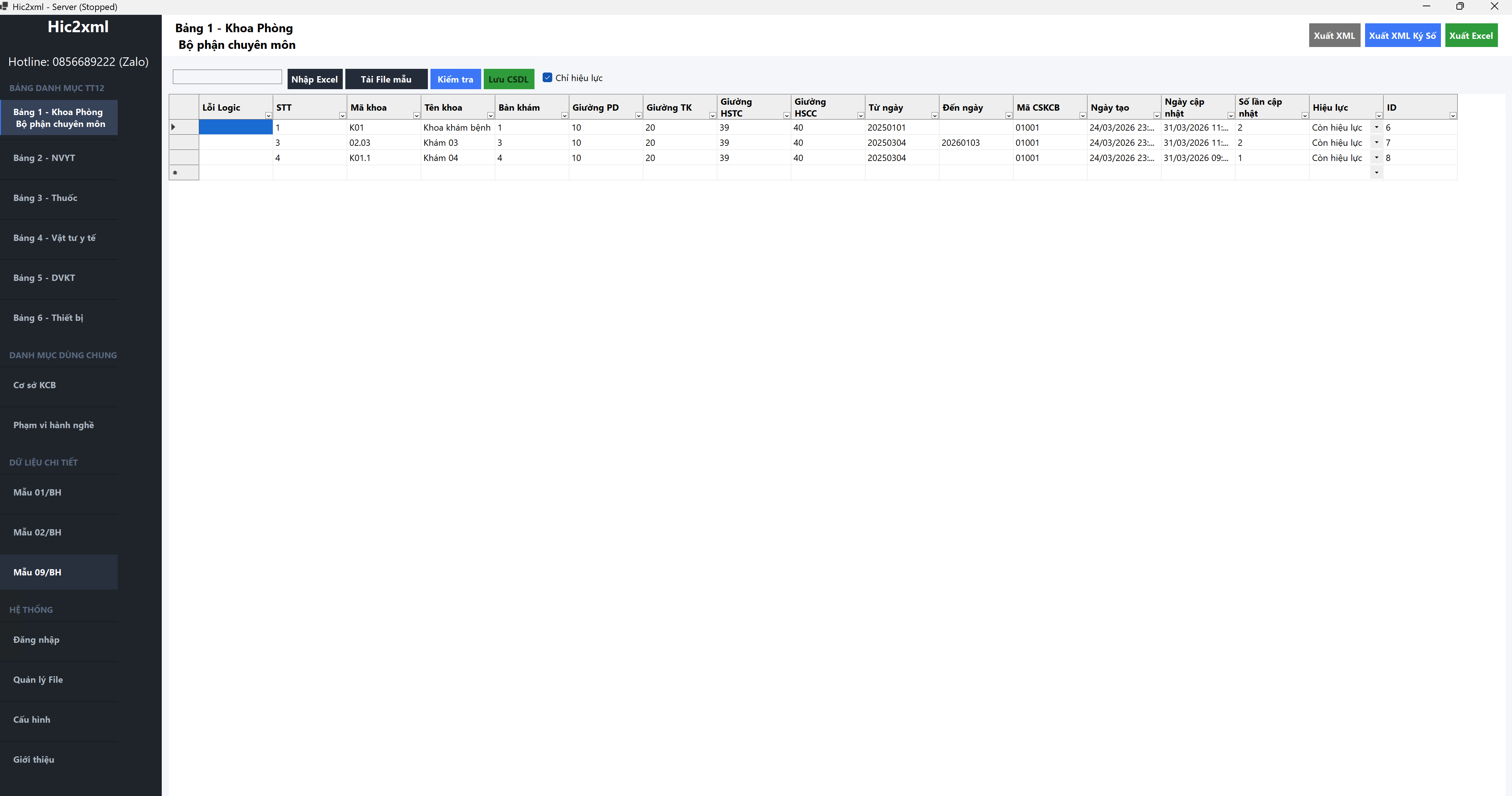Viewport: 1512px width, 796px height.
Task: Open filter dropdown on Giường HSTC column
Action: point(786,115)
